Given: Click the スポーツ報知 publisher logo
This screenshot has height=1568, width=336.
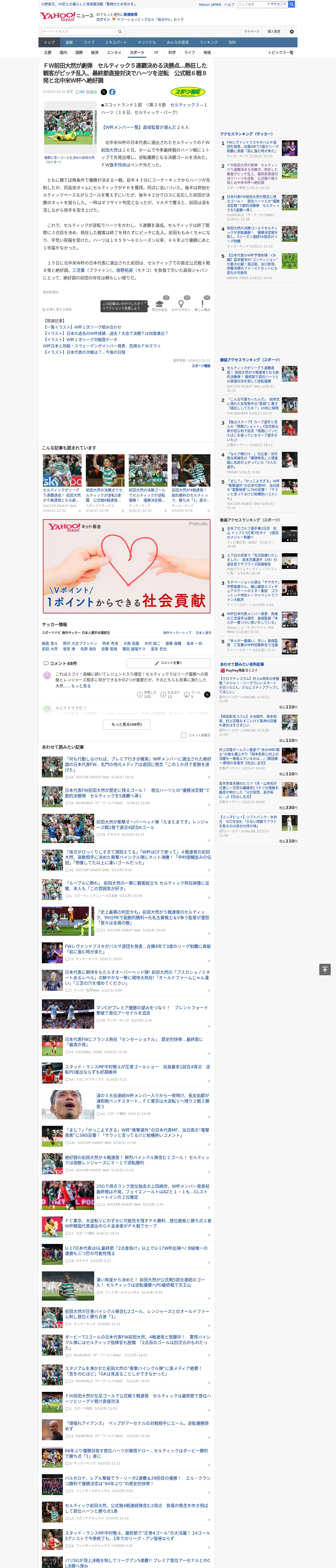Looking at the screenshot, I should (188, 92).
